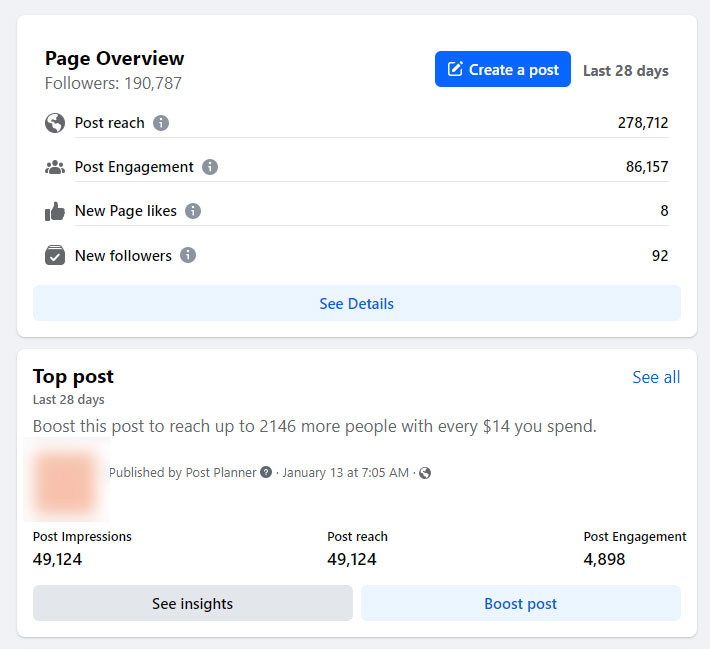Click the question mark icon after Post Planner
Image resolution: width=710 pixels, height=649 pixels.
266,472
